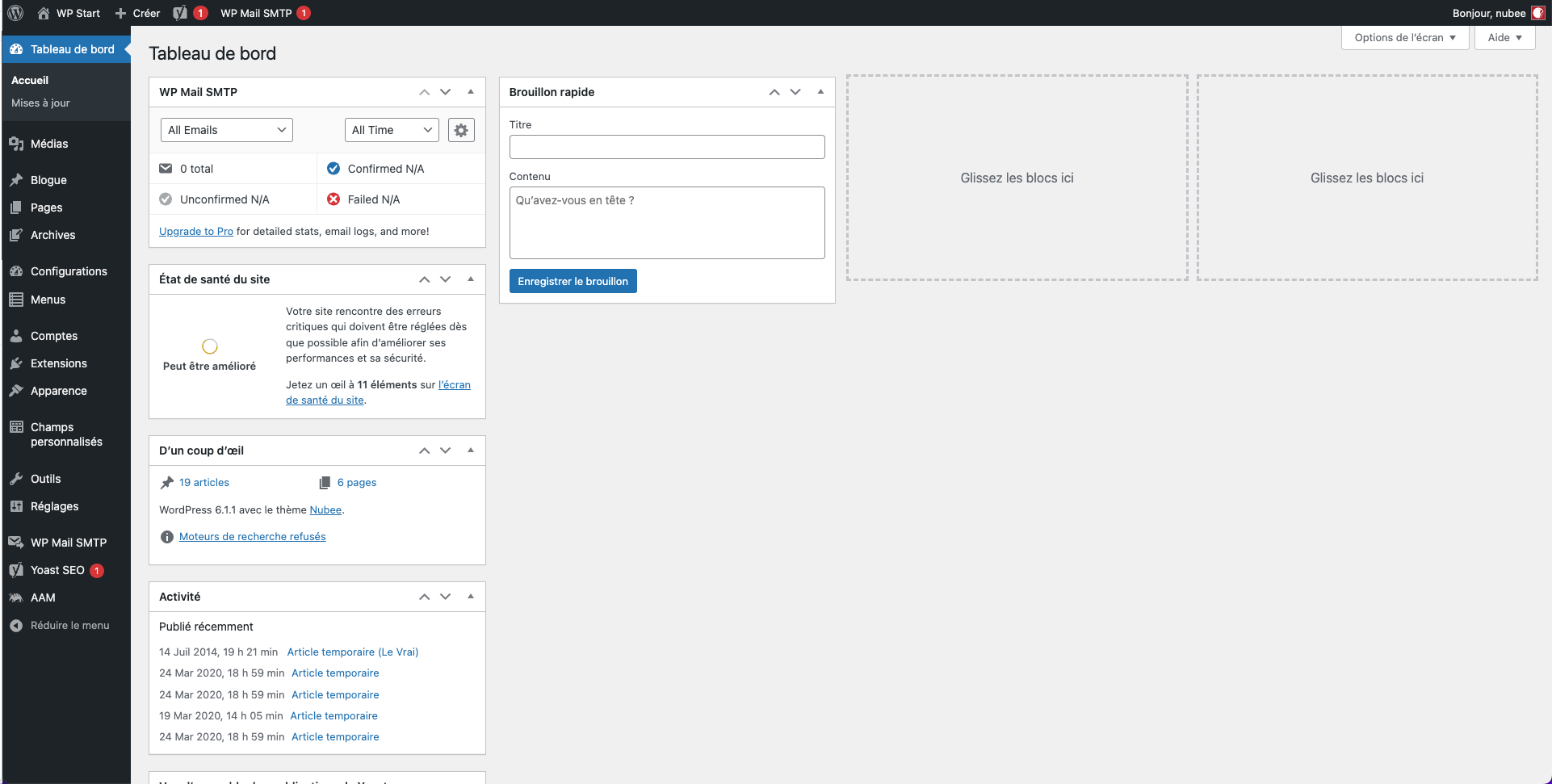Follow the Upgrade to Pro link
This screenshot has height=784, width=1552.
click(196, 231)
